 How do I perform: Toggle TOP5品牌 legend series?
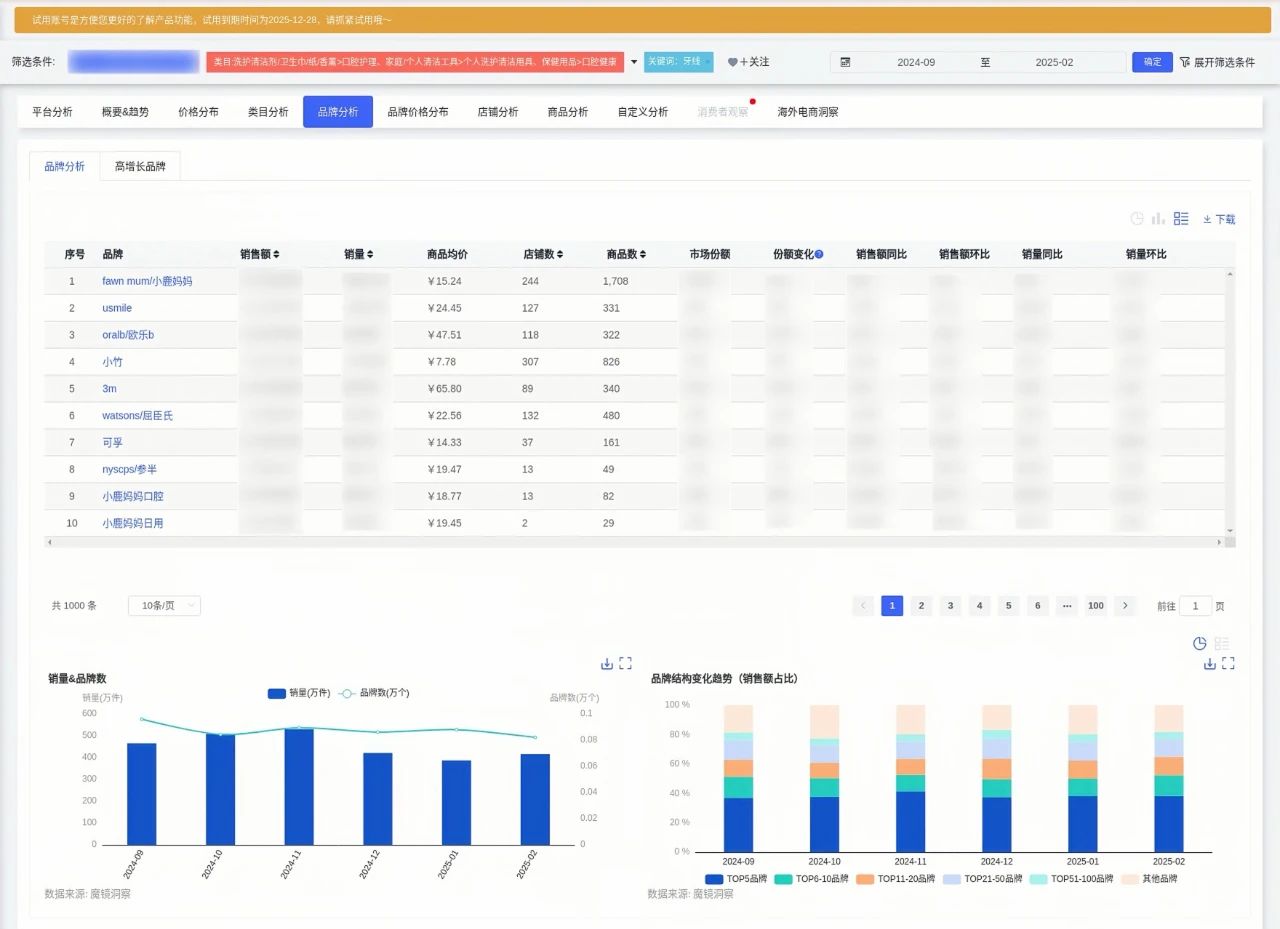[735, 879]
